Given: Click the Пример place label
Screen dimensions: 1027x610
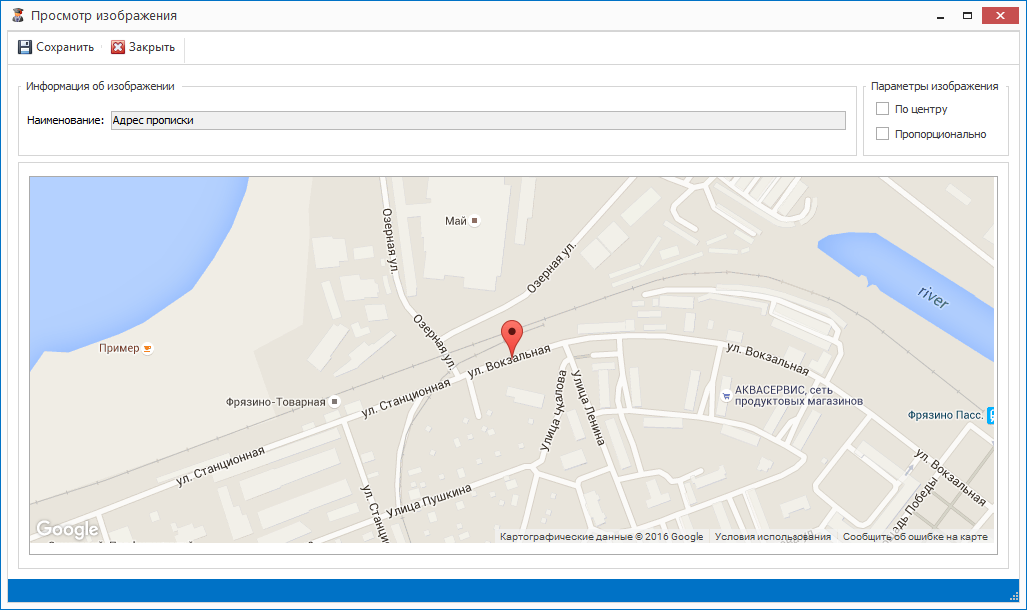Looking at the screenshot, I should (x=119, y=348).
